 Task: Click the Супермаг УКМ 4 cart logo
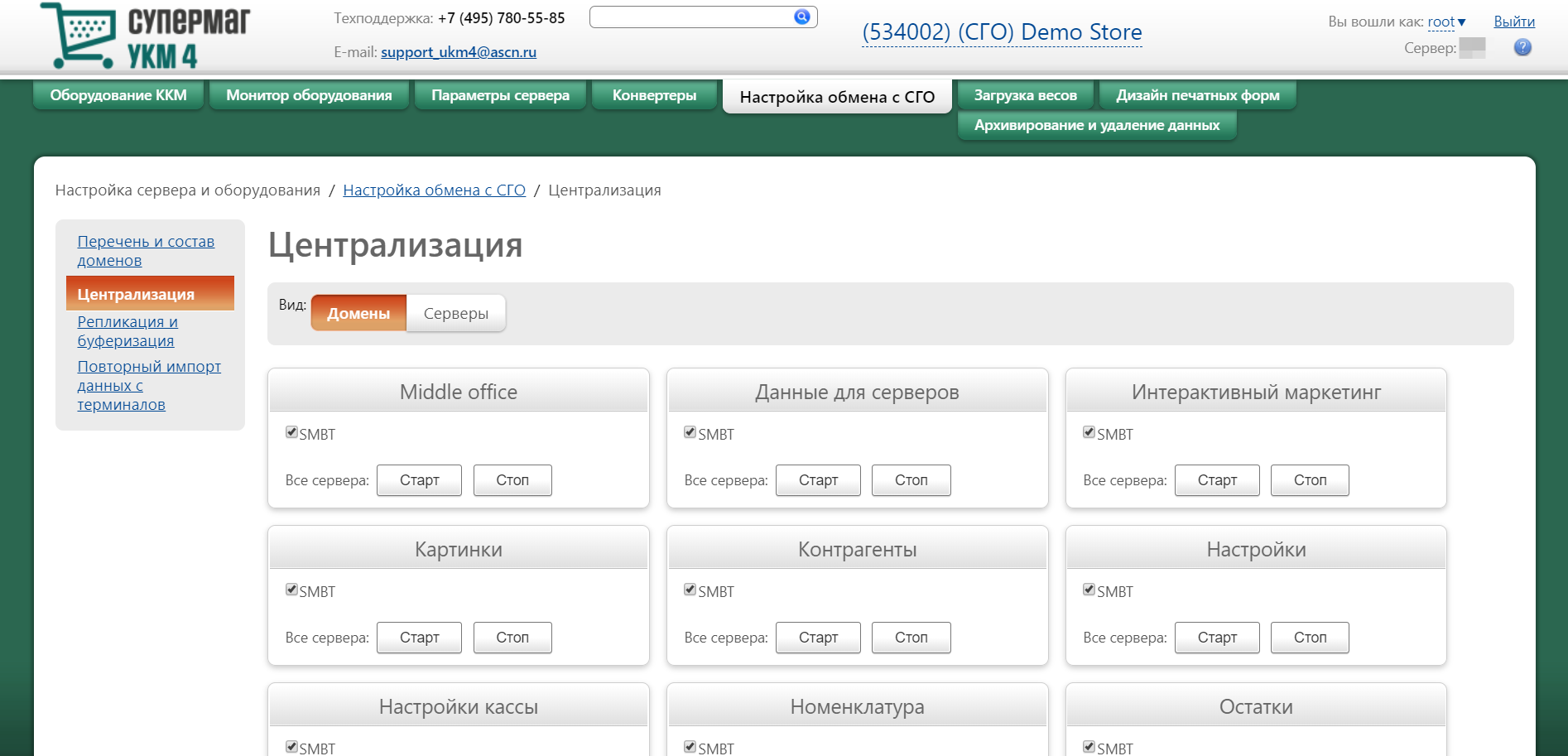[146, 36]
